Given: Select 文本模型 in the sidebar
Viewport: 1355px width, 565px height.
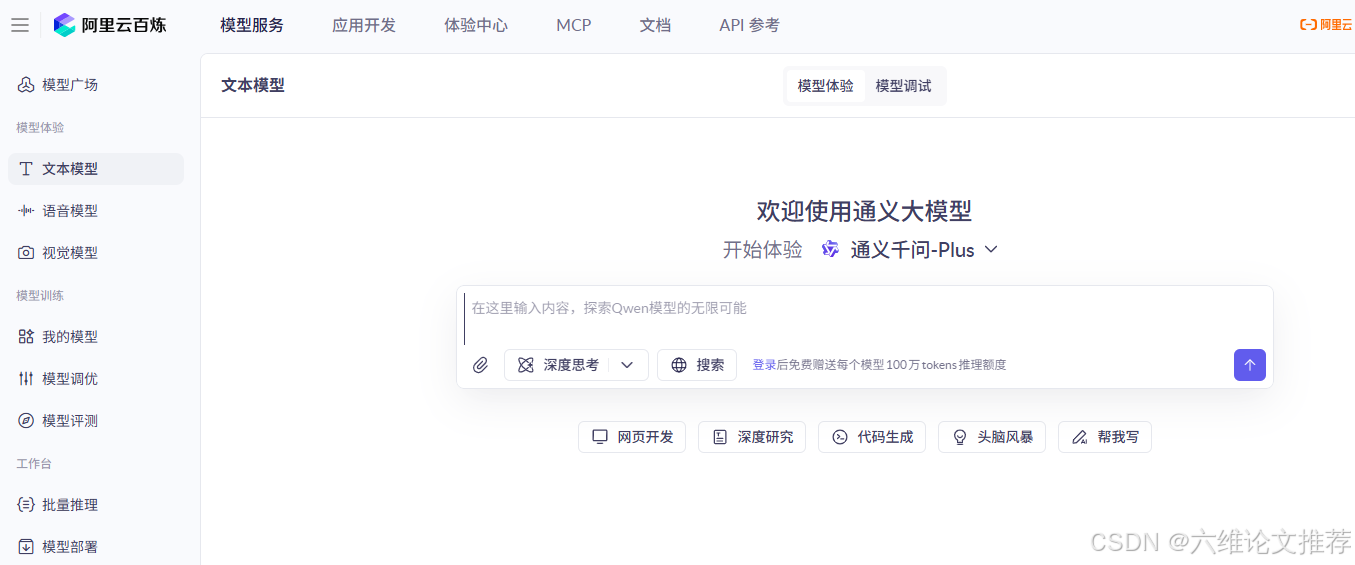Looking at the screenshot, I should click(x=96, y=169).
